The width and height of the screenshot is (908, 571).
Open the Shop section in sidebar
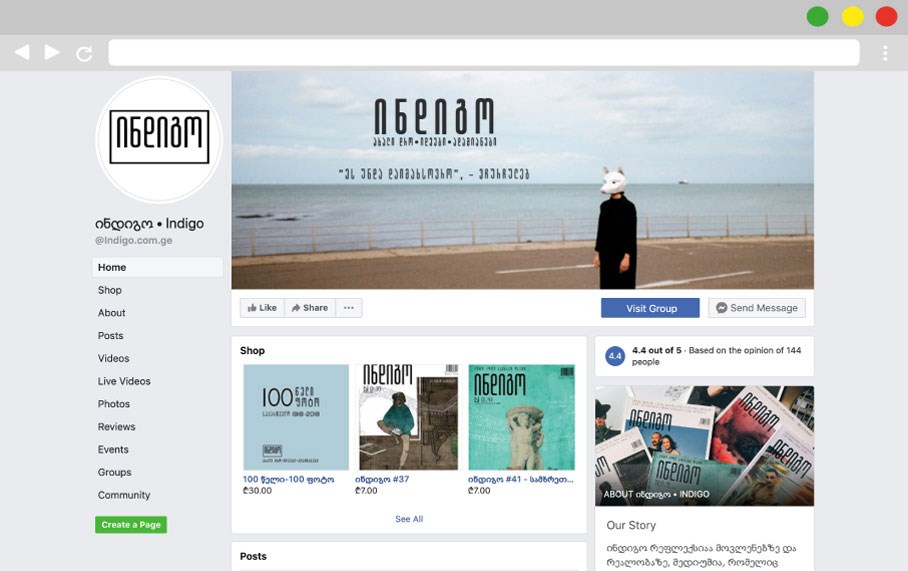[110, 290]
